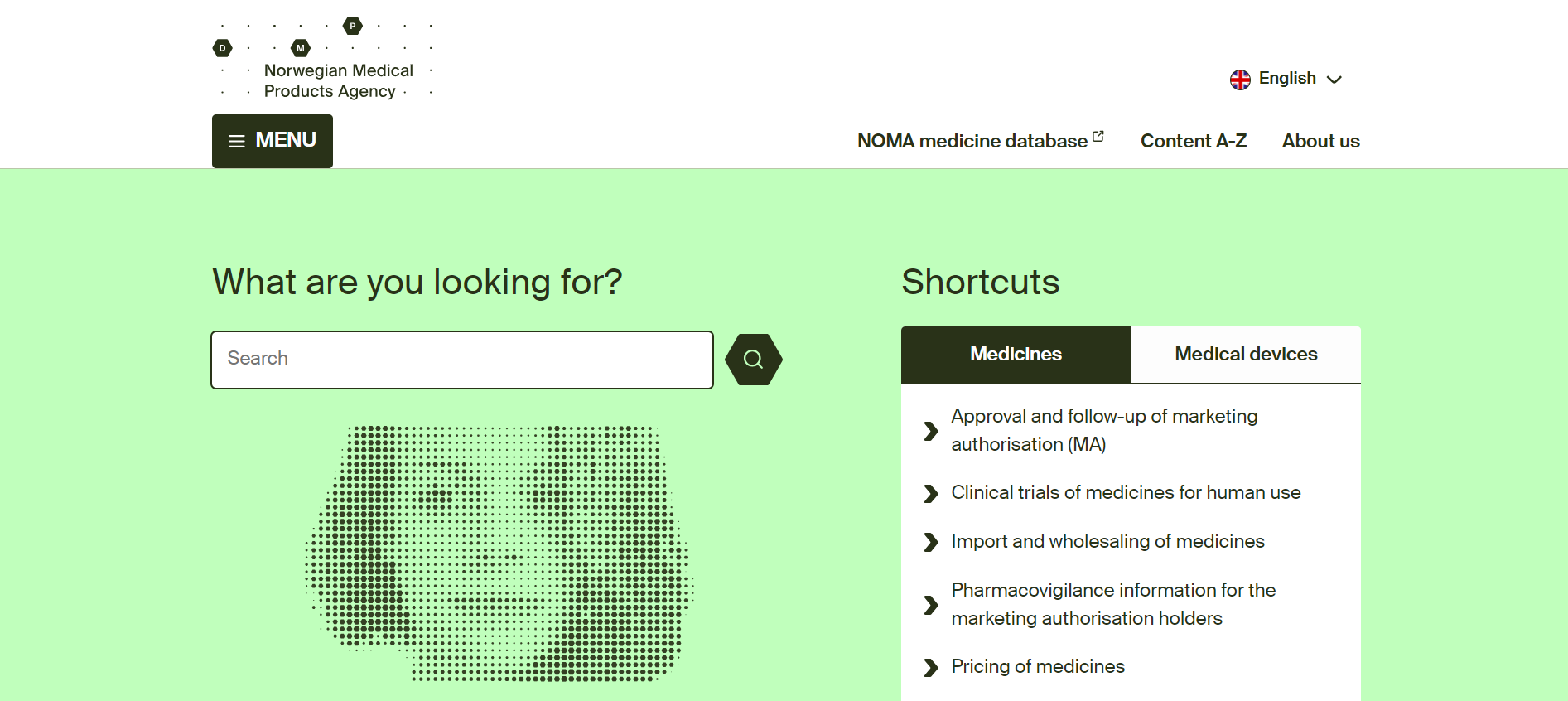
Task: Open Approval and follow-up of marketing authorisation
Action: click(x=1103, y=430)
